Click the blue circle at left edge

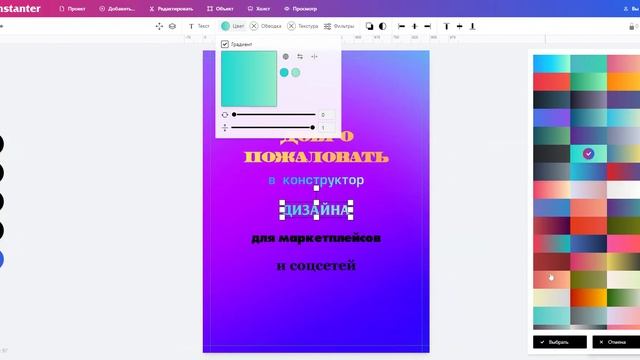(1, 260)
